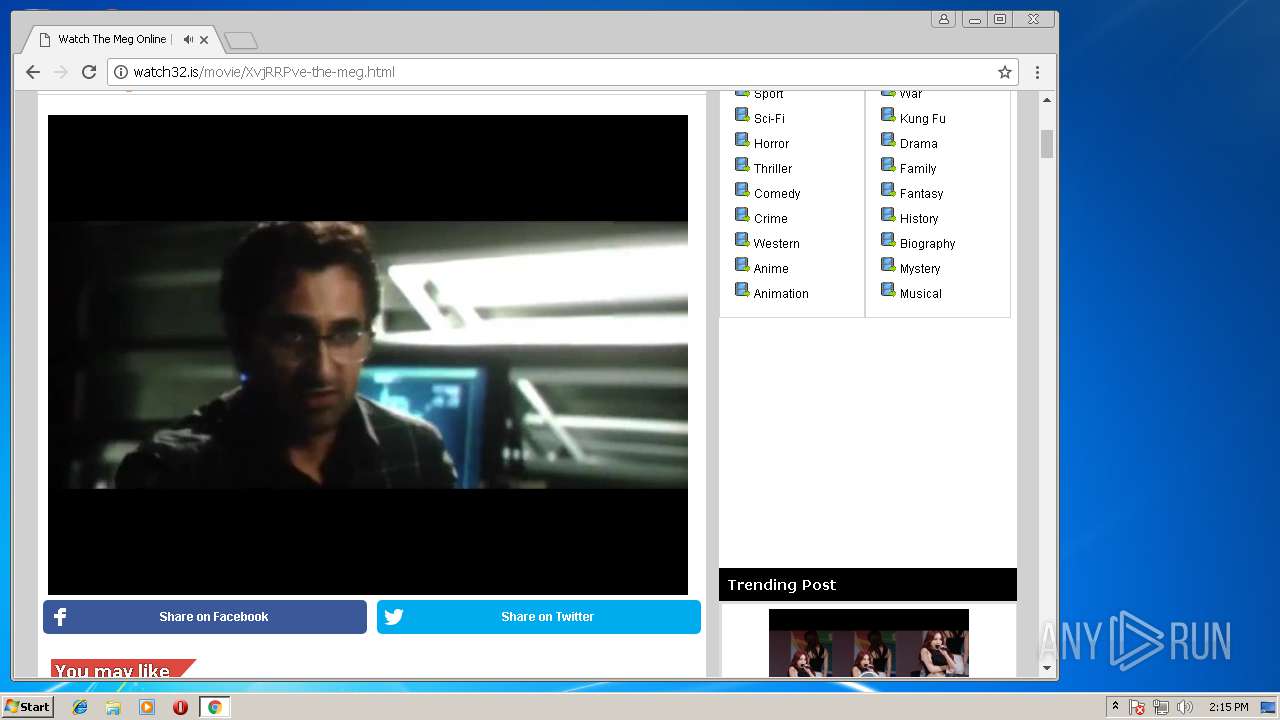Open the Musical genre link
The height and width of the screenshot is (720, 1280).
pyautogui.click(x=920, y=294)
